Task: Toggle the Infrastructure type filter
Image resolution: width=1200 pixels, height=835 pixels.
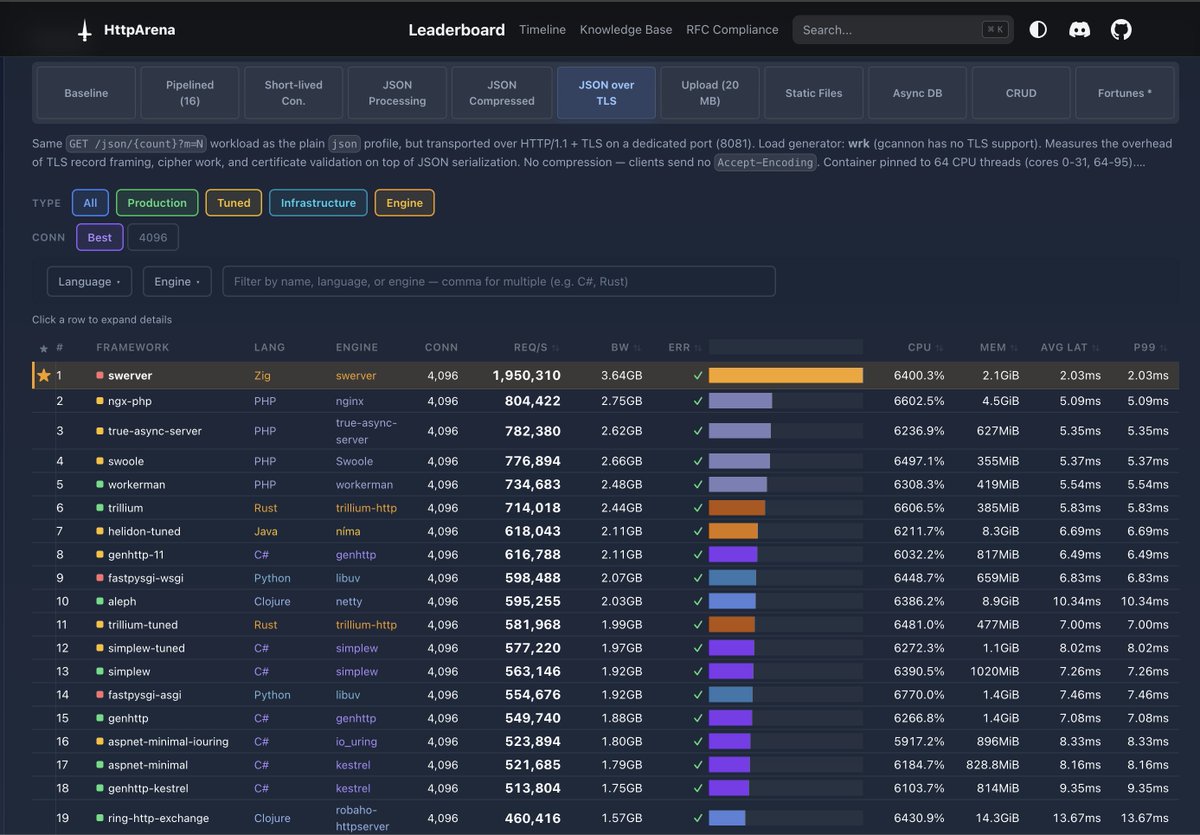Action: 318,203
